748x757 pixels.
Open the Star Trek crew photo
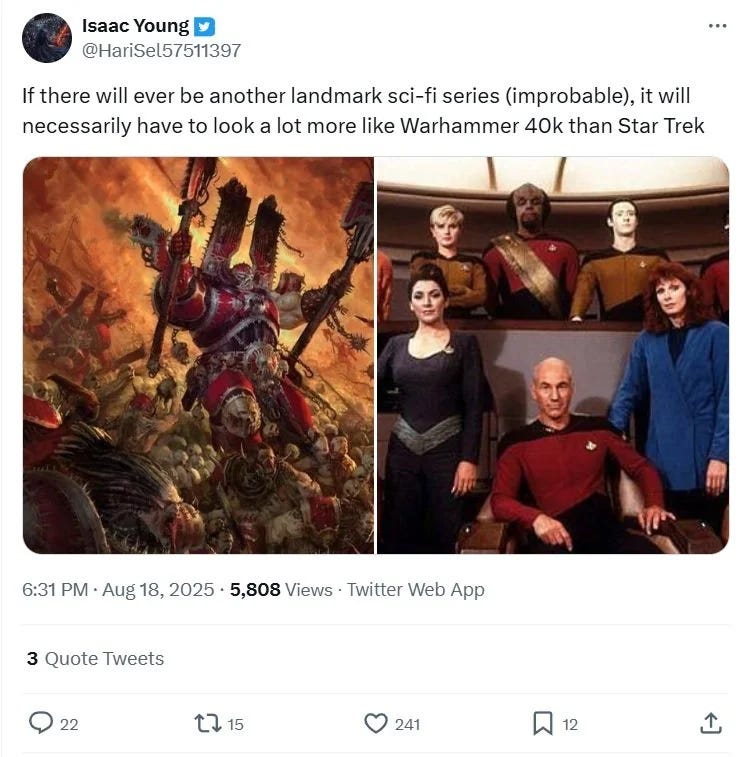tap(553, 355)
